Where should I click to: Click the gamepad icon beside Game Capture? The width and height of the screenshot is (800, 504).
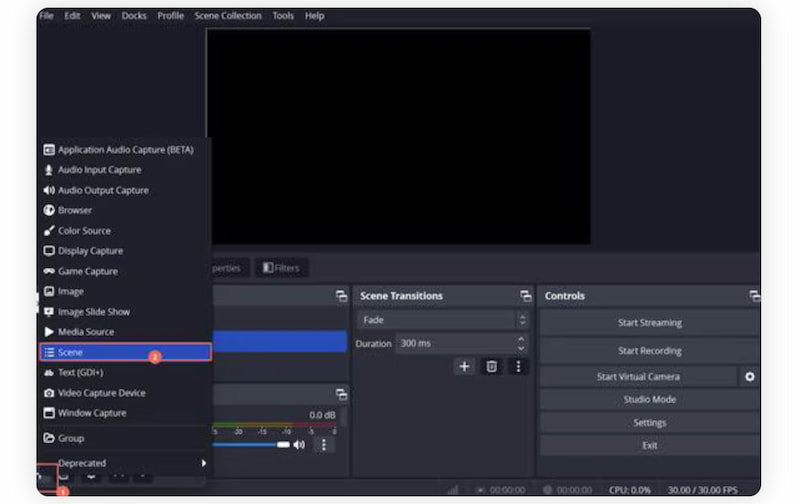click(x=49, y=271)
